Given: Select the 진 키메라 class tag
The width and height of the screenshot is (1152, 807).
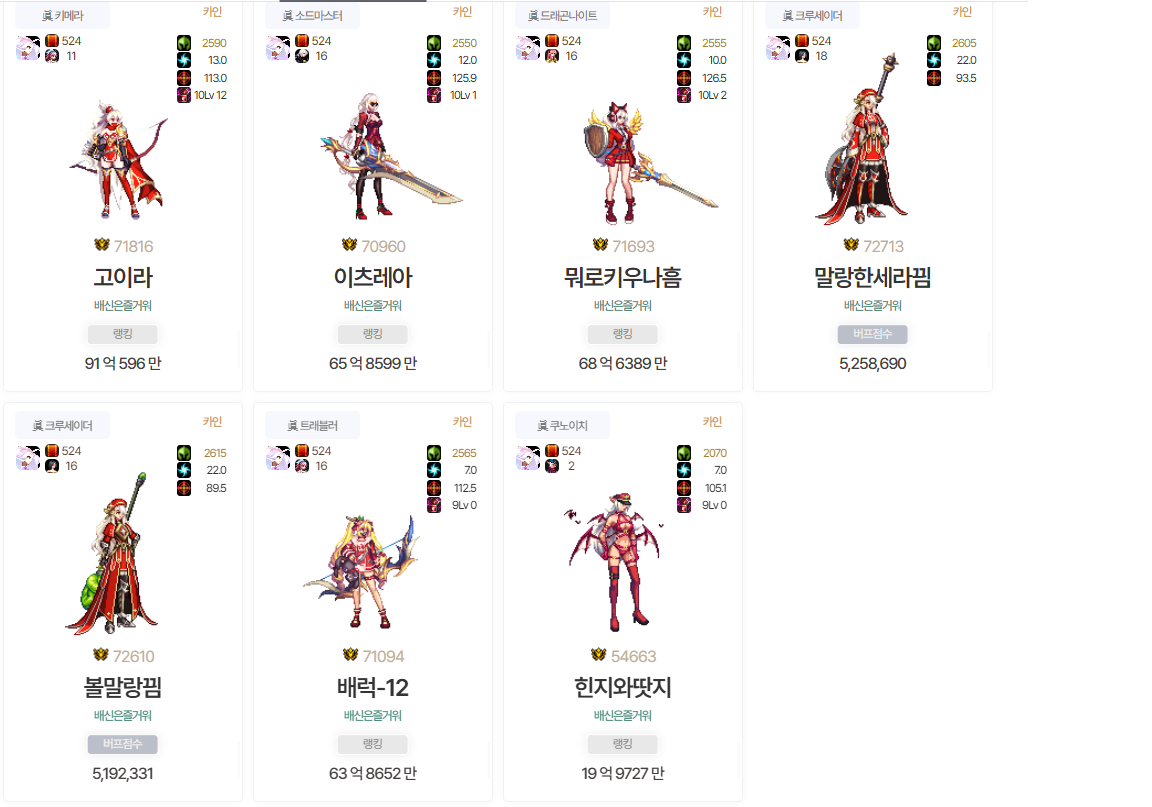Looking at the screenshot, I should point(62,15).
